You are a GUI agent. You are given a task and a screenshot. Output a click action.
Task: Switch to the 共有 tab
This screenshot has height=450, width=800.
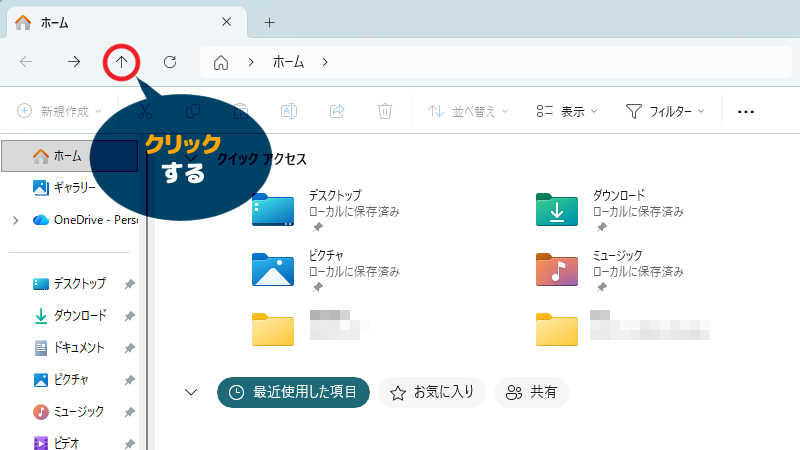click(532, 392)
